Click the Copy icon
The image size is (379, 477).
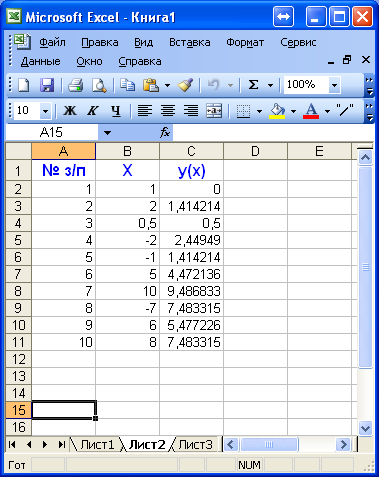point(127,85)
